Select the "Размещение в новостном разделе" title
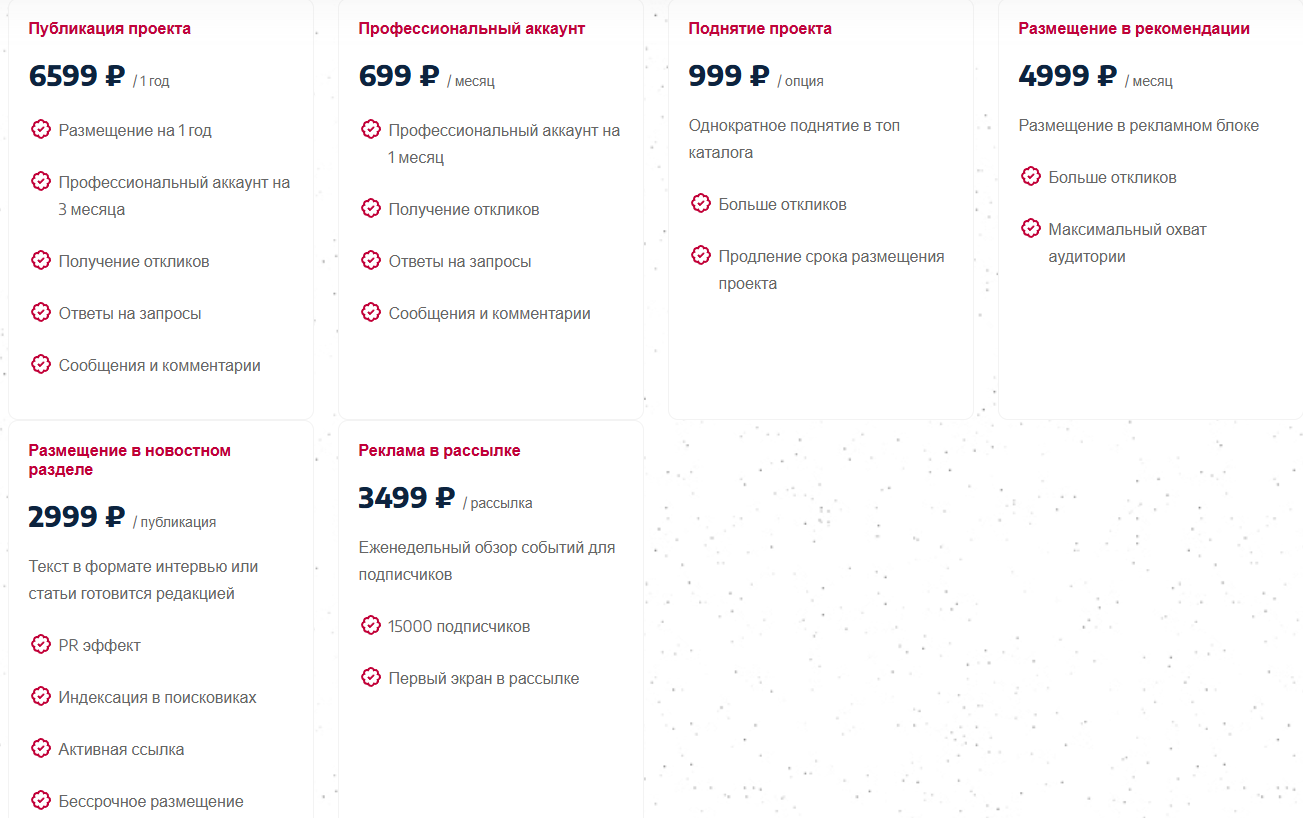 coord(129,460)
